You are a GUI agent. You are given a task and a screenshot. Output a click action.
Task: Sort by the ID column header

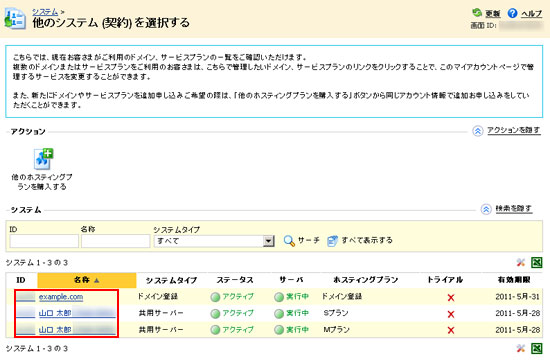pyautogui.click(x=21, y=280)
